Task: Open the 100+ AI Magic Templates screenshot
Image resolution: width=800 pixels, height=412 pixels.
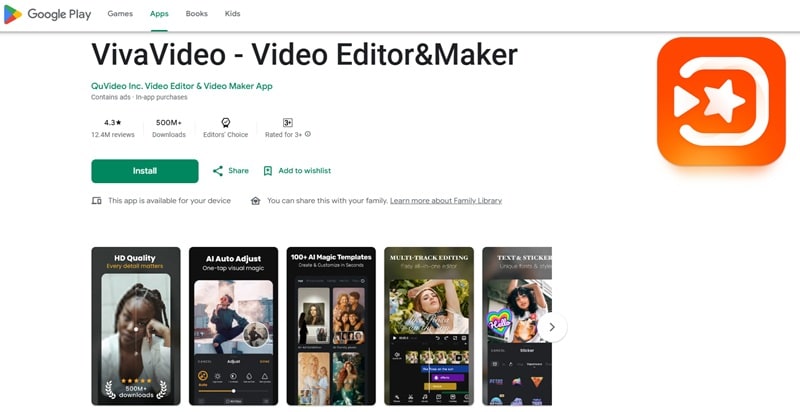Action: (331, 326)
